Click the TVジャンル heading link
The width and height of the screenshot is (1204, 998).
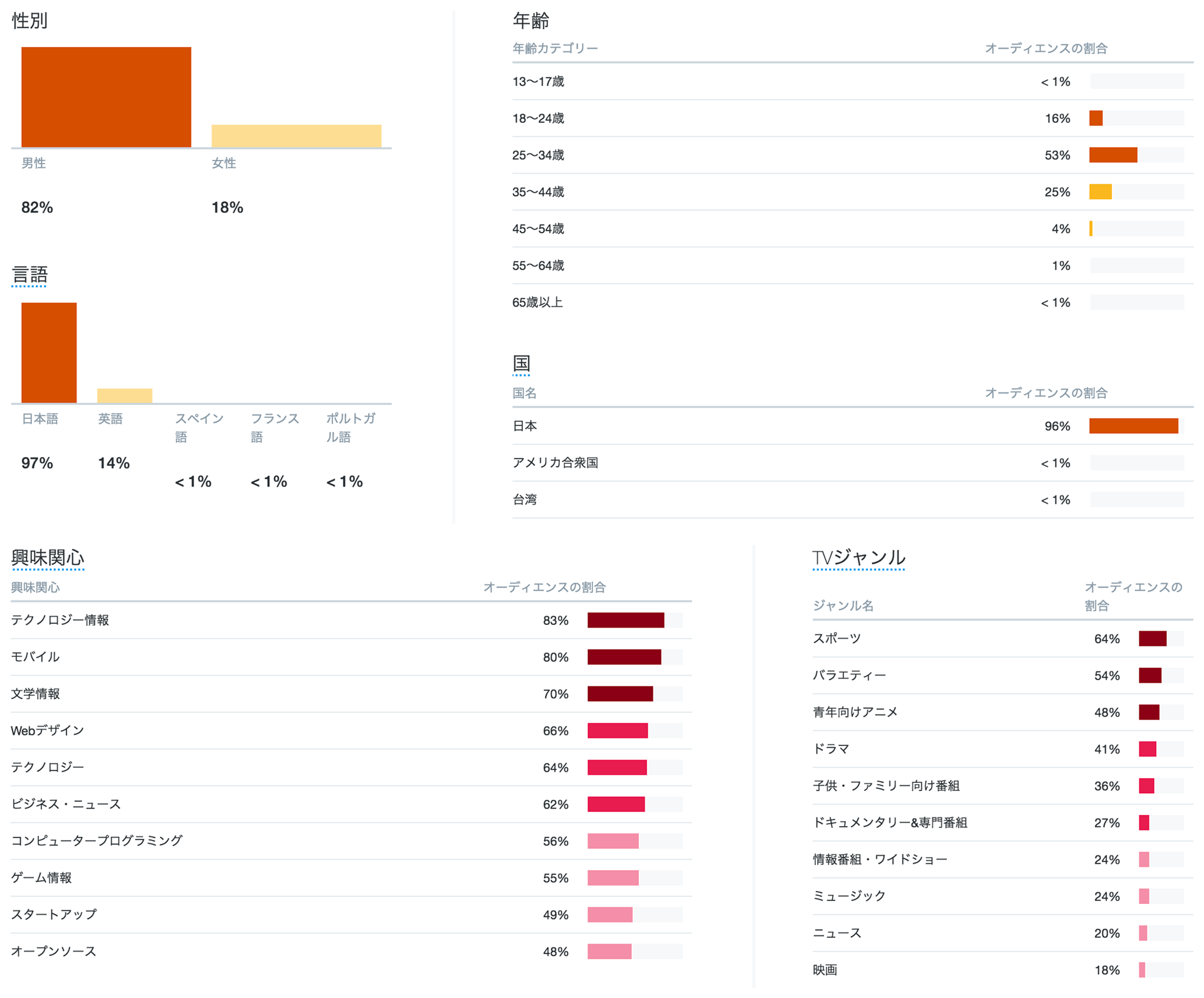(858, 557)
